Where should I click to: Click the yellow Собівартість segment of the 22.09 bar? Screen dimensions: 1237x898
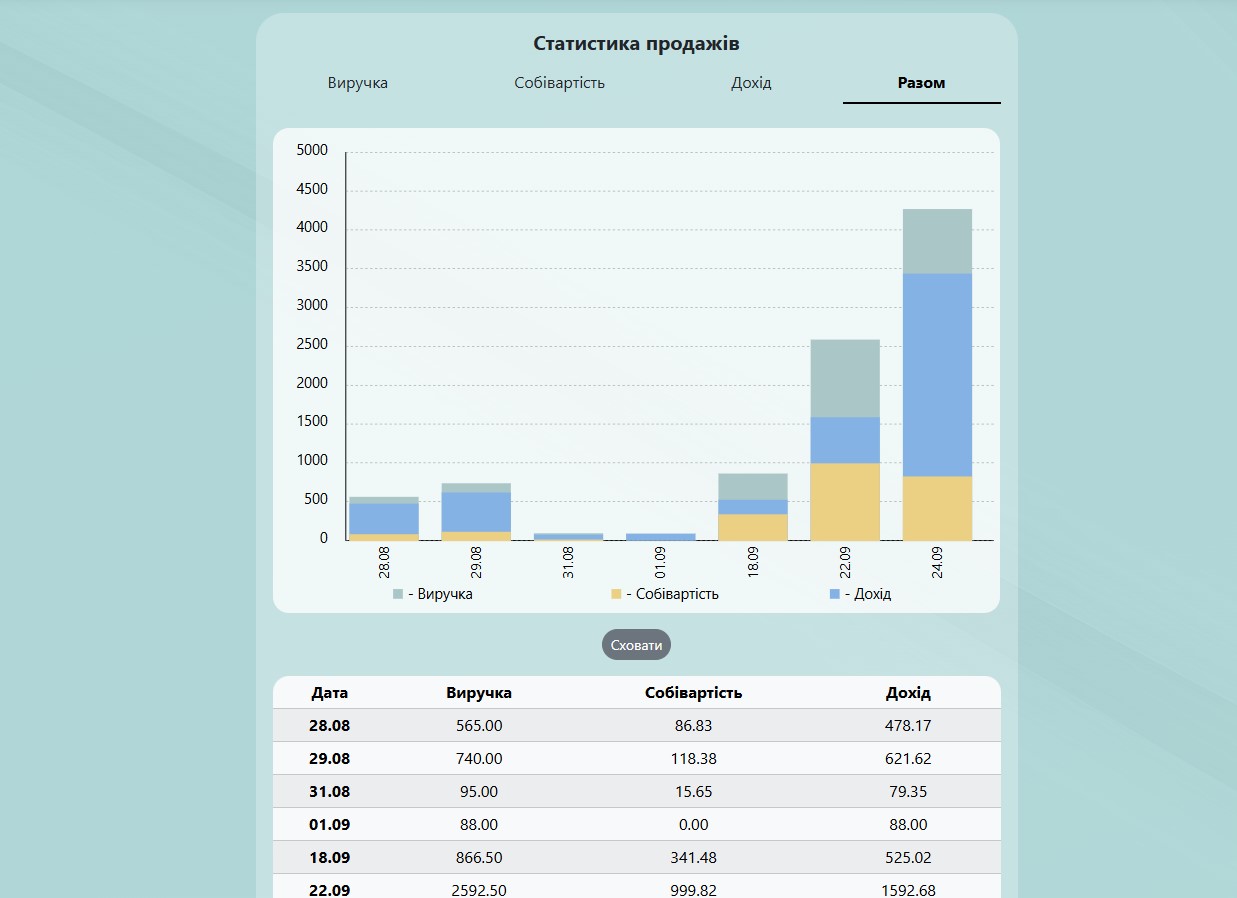point(845,502)
